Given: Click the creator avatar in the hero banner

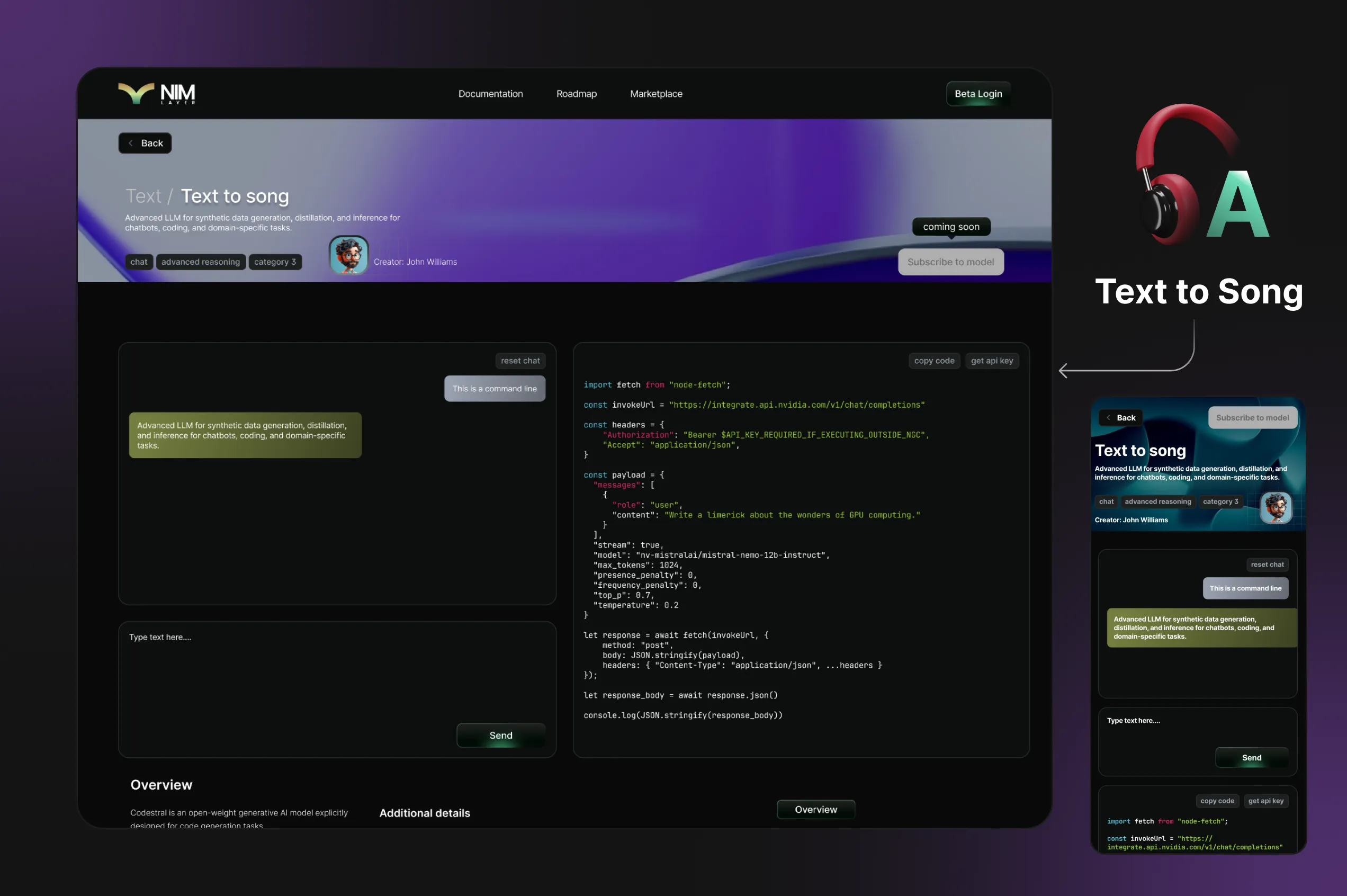Looking at the screenshot, I should (x=348, y=255).
